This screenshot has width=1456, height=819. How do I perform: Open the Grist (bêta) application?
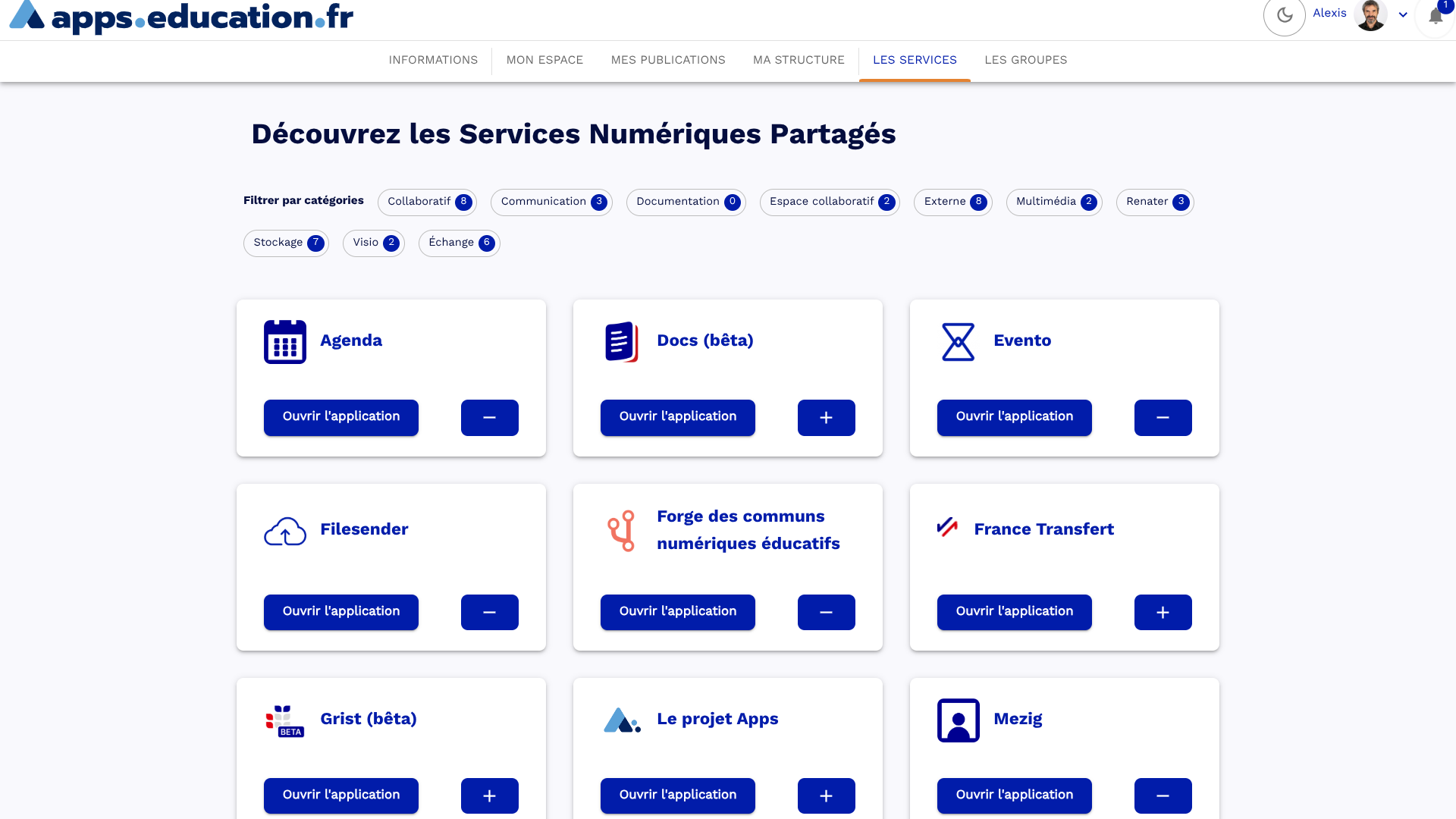coord(341,796)
